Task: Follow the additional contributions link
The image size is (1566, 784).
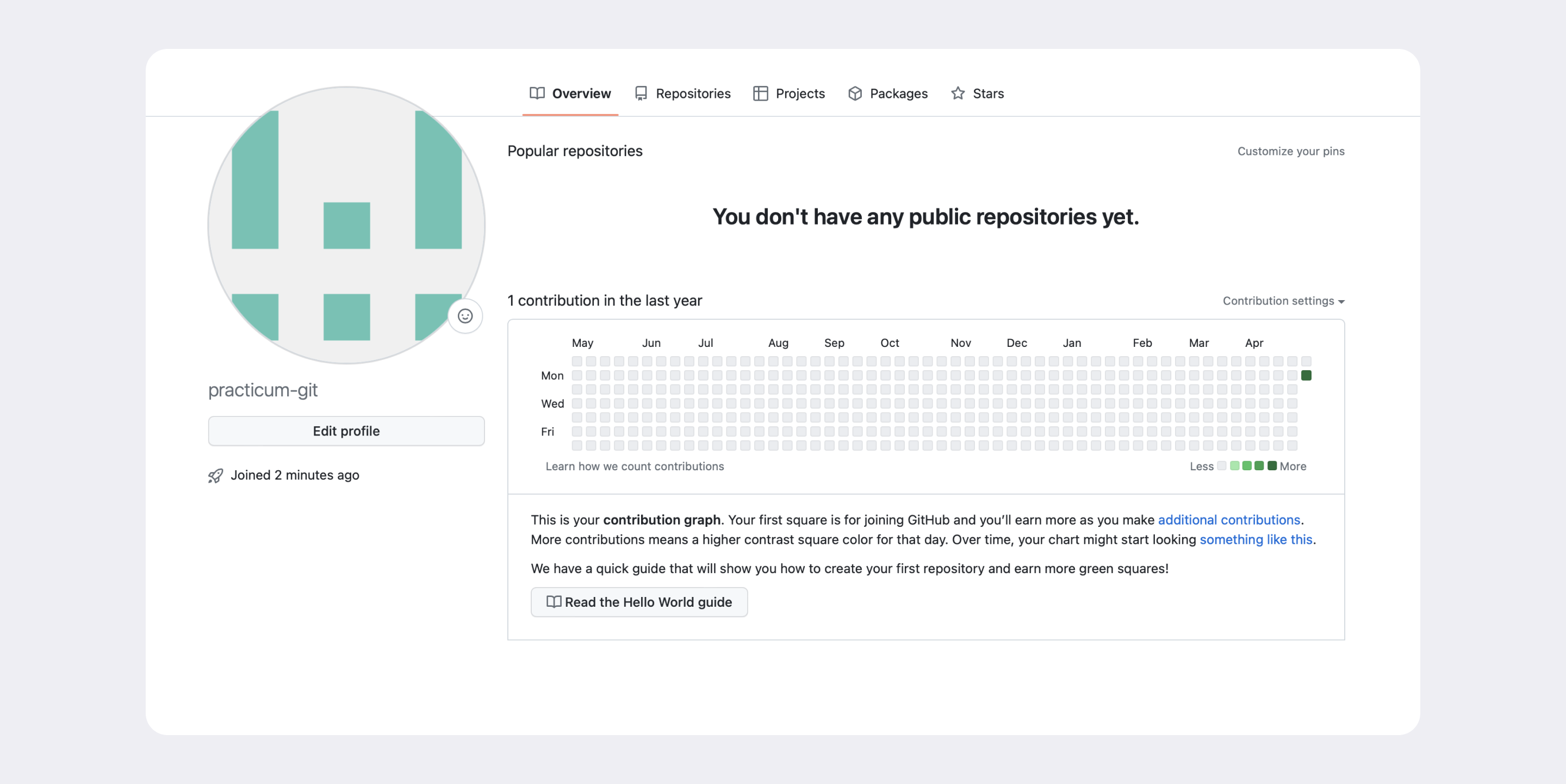Action: [1229, 520]
